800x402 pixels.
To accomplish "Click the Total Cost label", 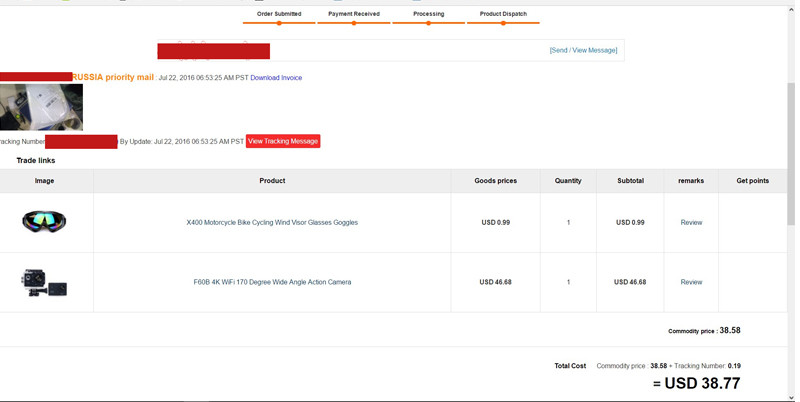I will (570, 366).
